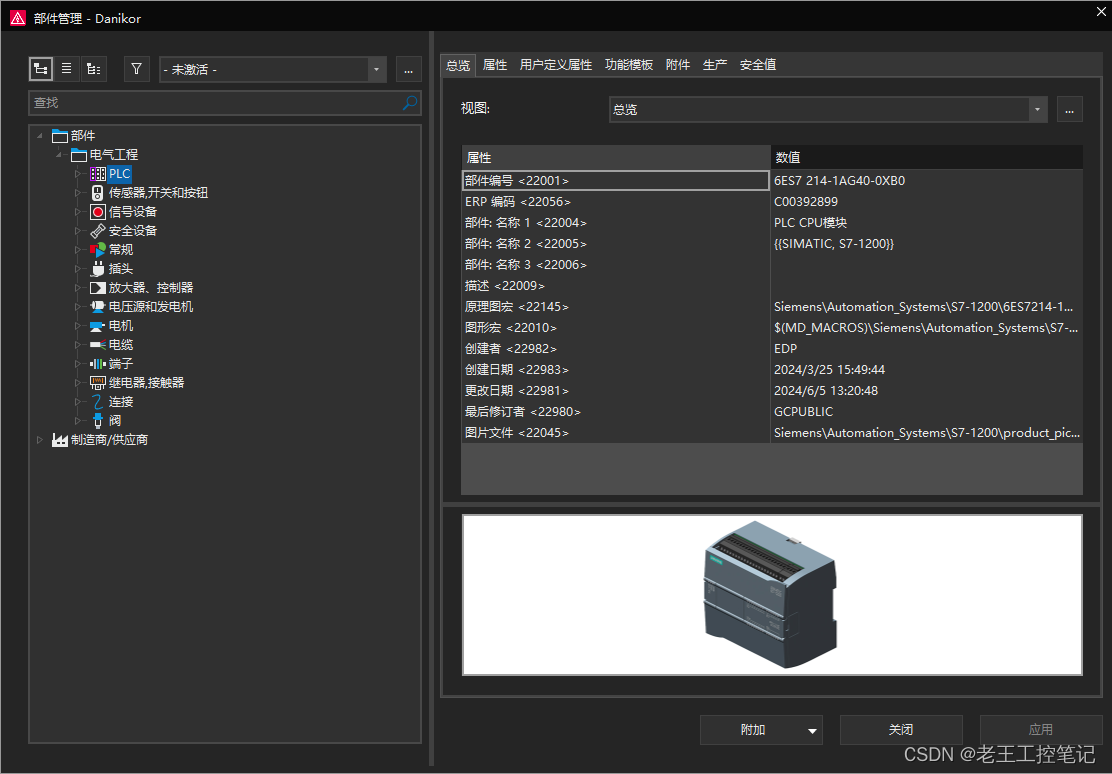Select 传感器,开关和按钮 in the tree
Image resolution: width=1112 pixels, height=774 pixels.
pos(158,193)
